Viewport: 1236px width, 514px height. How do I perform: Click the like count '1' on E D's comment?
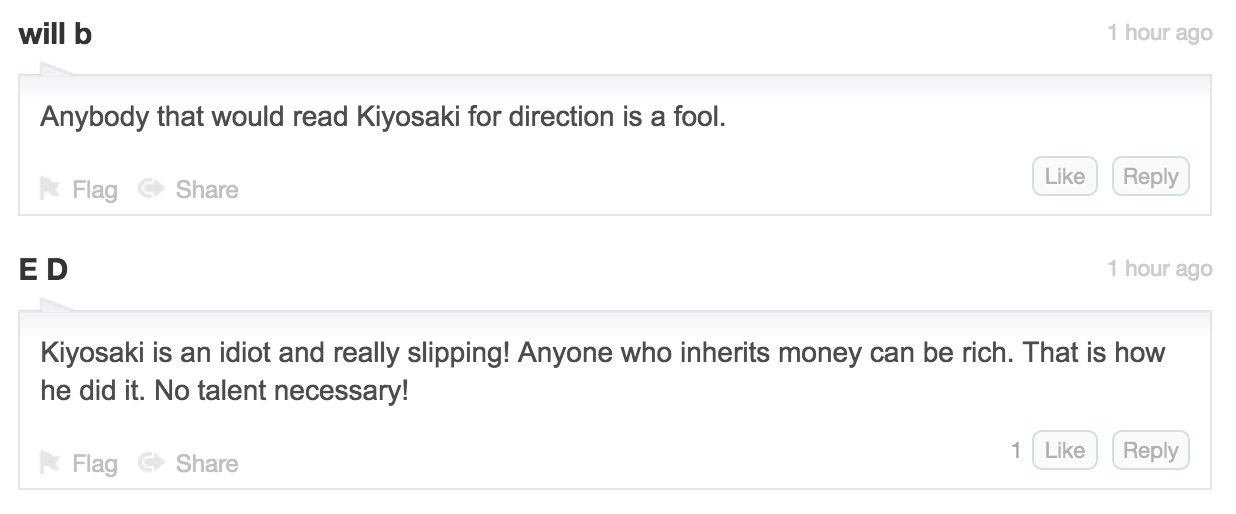[x=1016, y=451]
